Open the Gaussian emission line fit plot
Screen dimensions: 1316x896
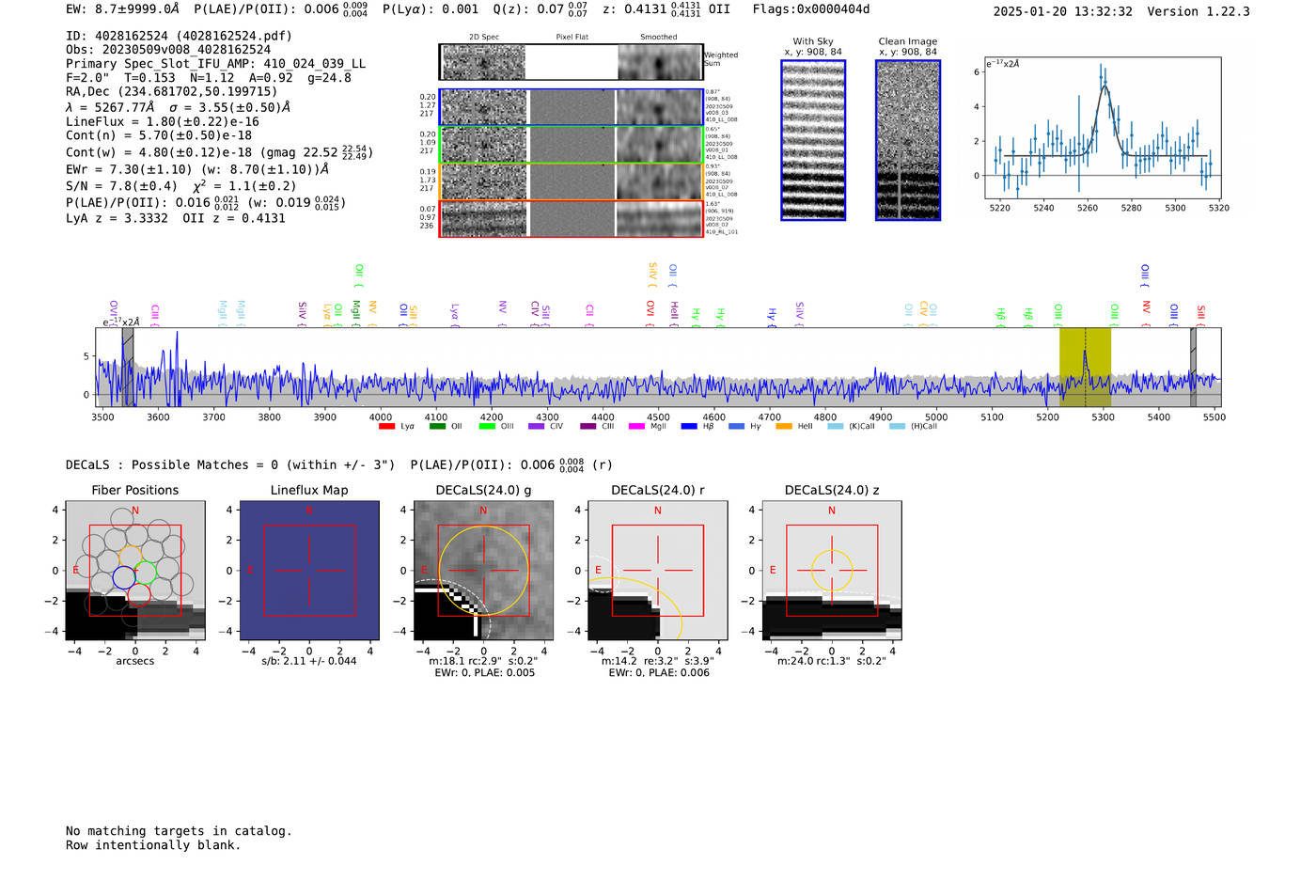[1103, 128]
